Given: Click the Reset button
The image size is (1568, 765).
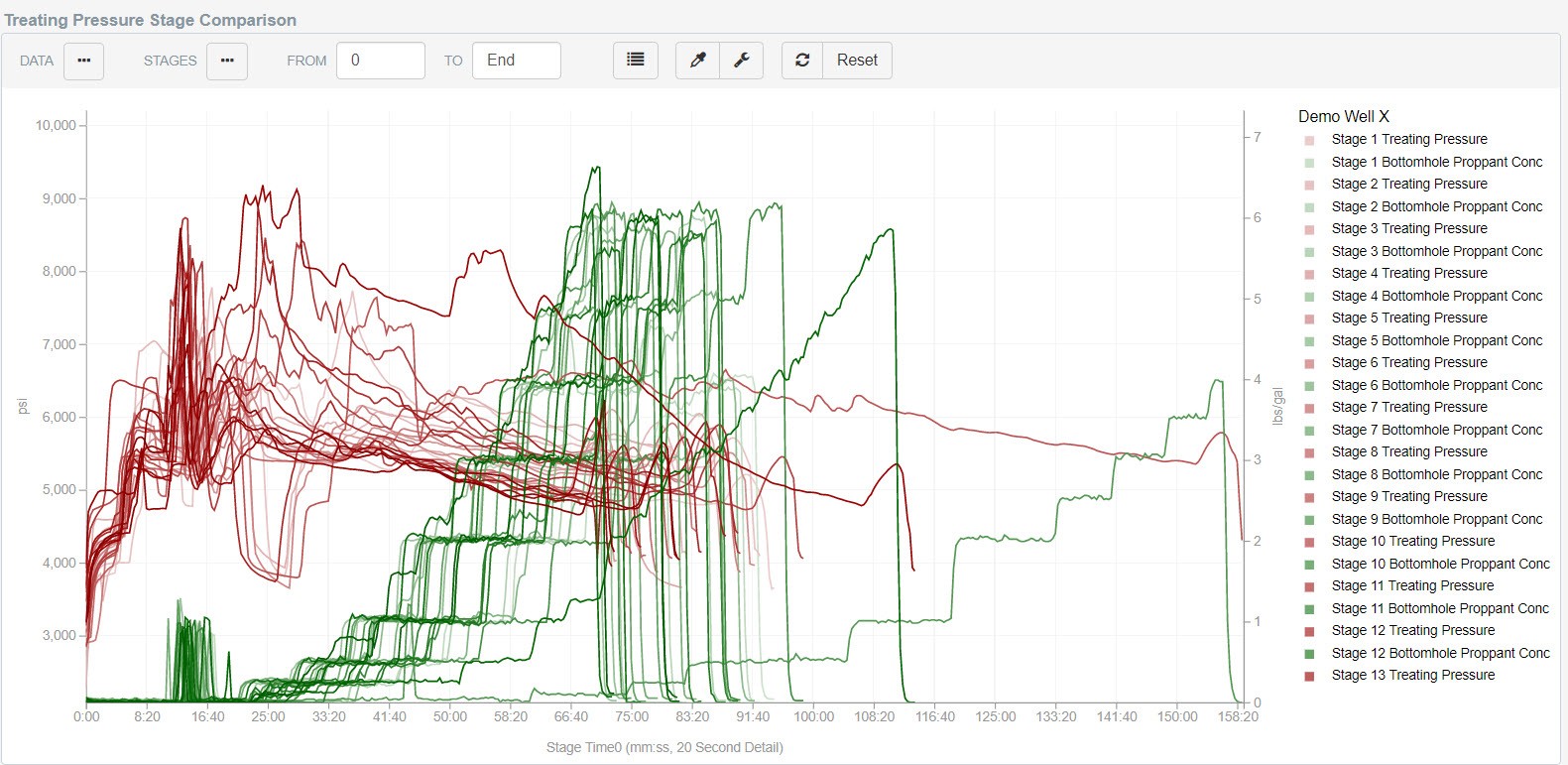Looking at the screenshot, I should coord(857,61).
